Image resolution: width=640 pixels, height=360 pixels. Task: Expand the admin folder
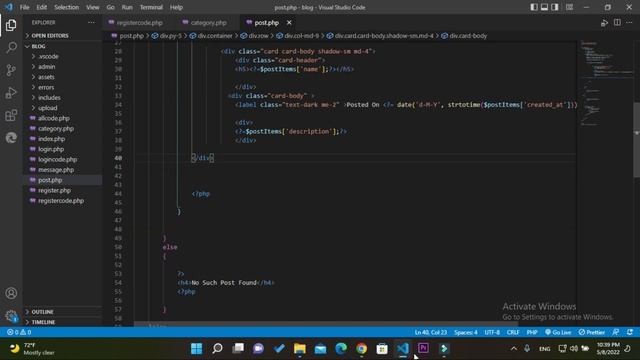pyautogui.click(x=62, y=67)
